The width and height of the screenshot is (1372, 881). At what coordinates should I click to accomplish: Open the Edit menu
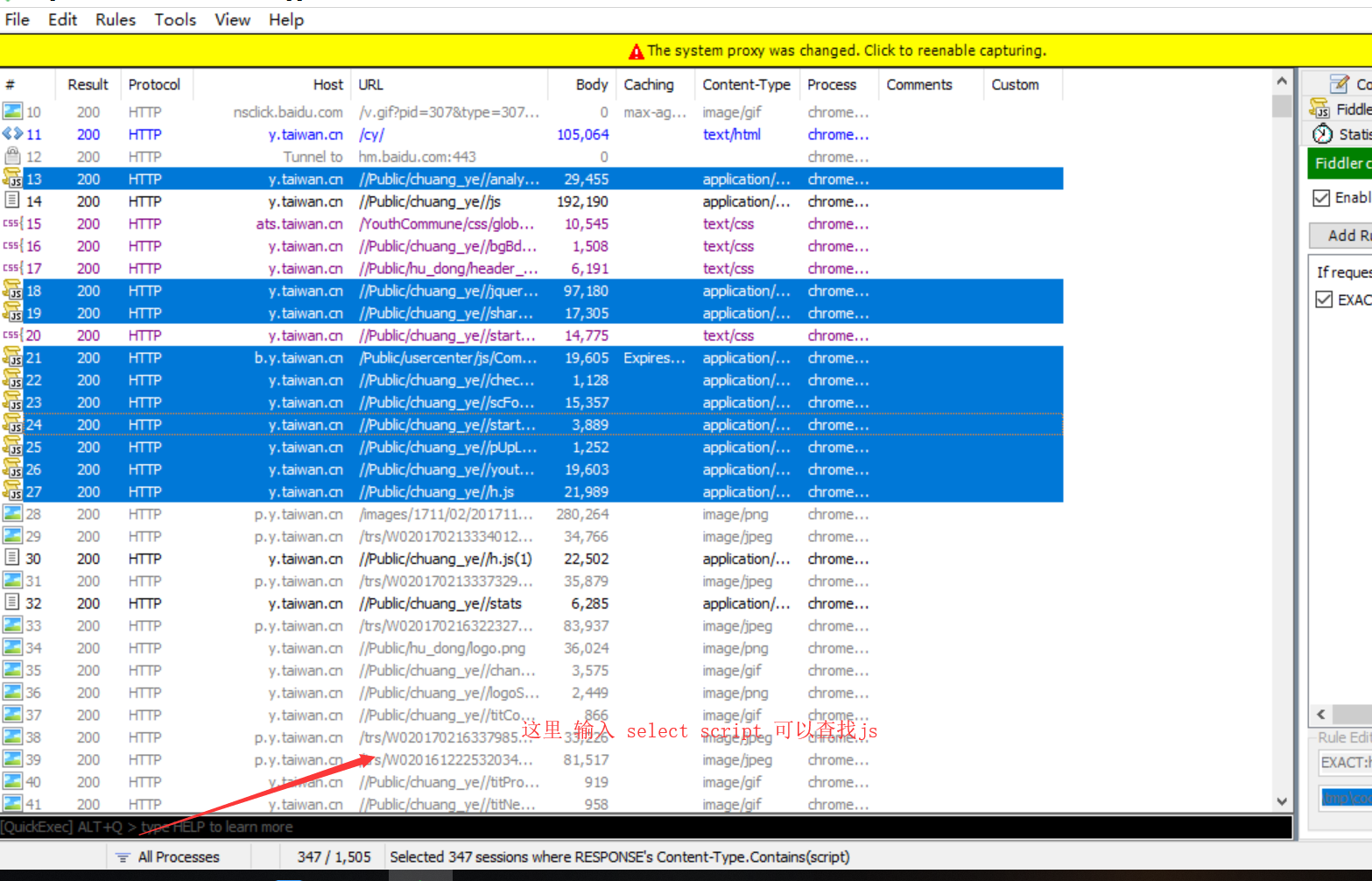pos(62,19)
